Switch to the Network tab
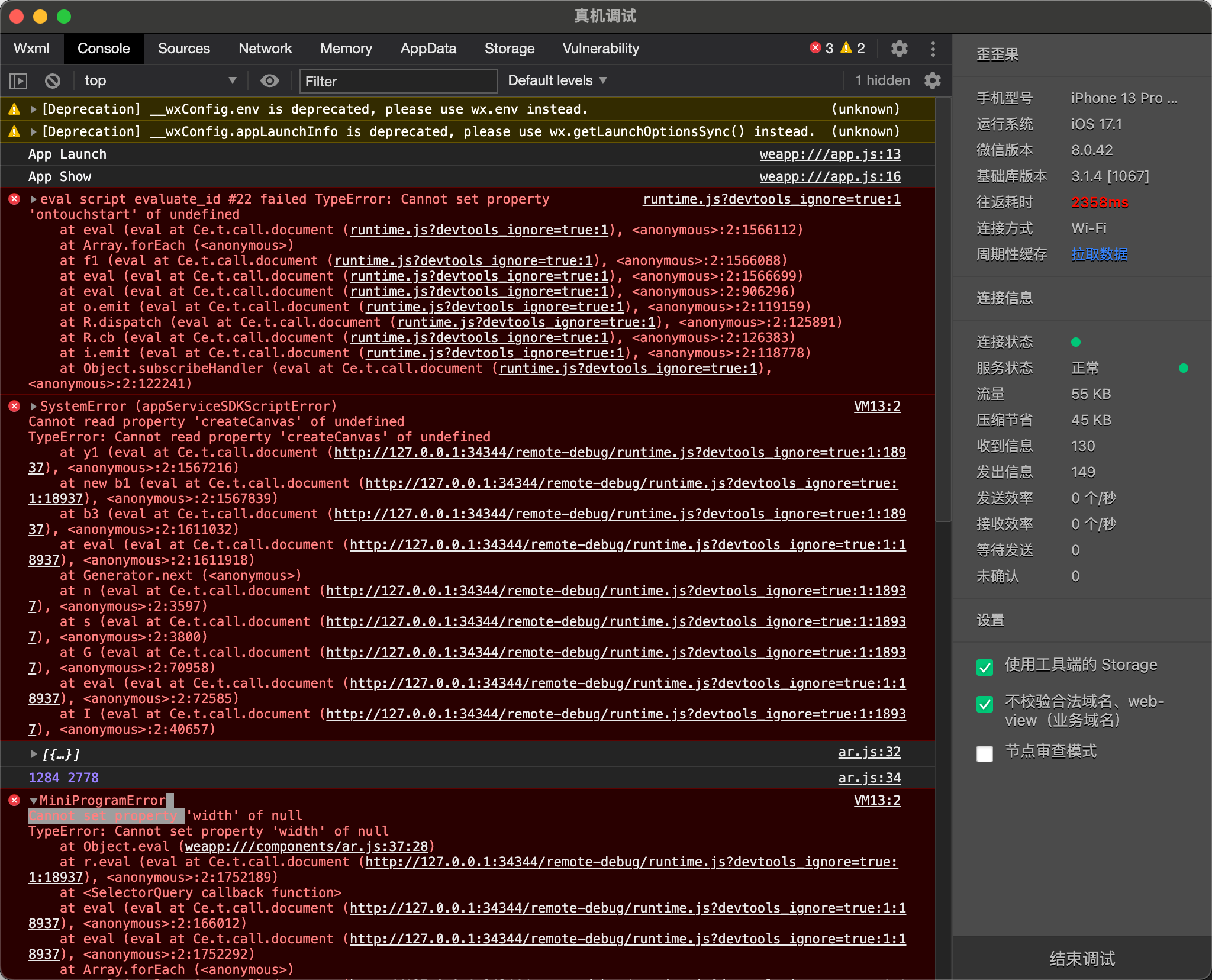The image size is (1212, 980). point(265,49)
